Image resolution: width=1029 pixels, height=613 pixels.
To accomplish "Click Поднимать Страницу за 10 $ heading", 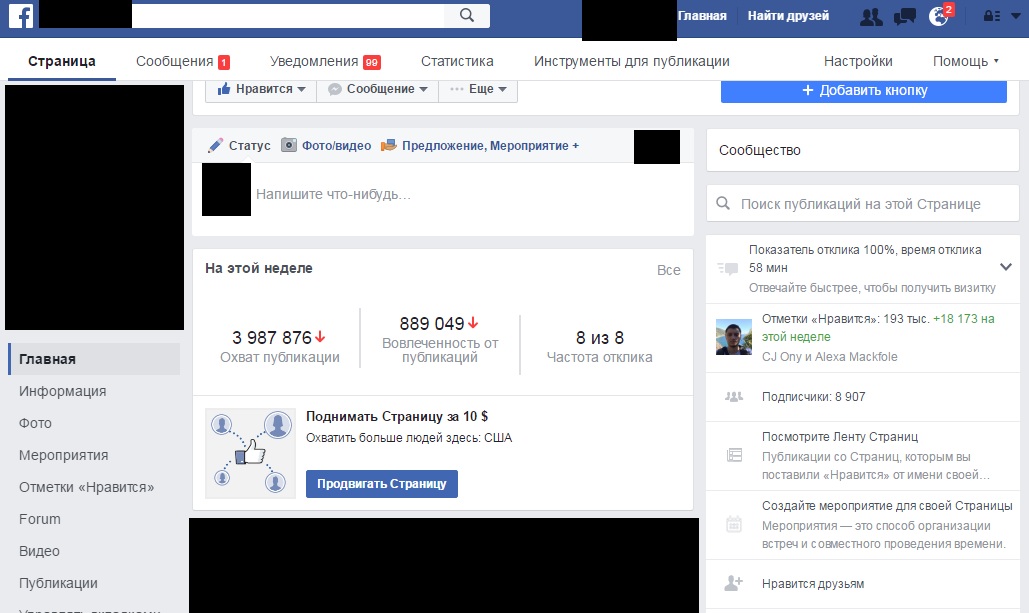I will [397, 416].
